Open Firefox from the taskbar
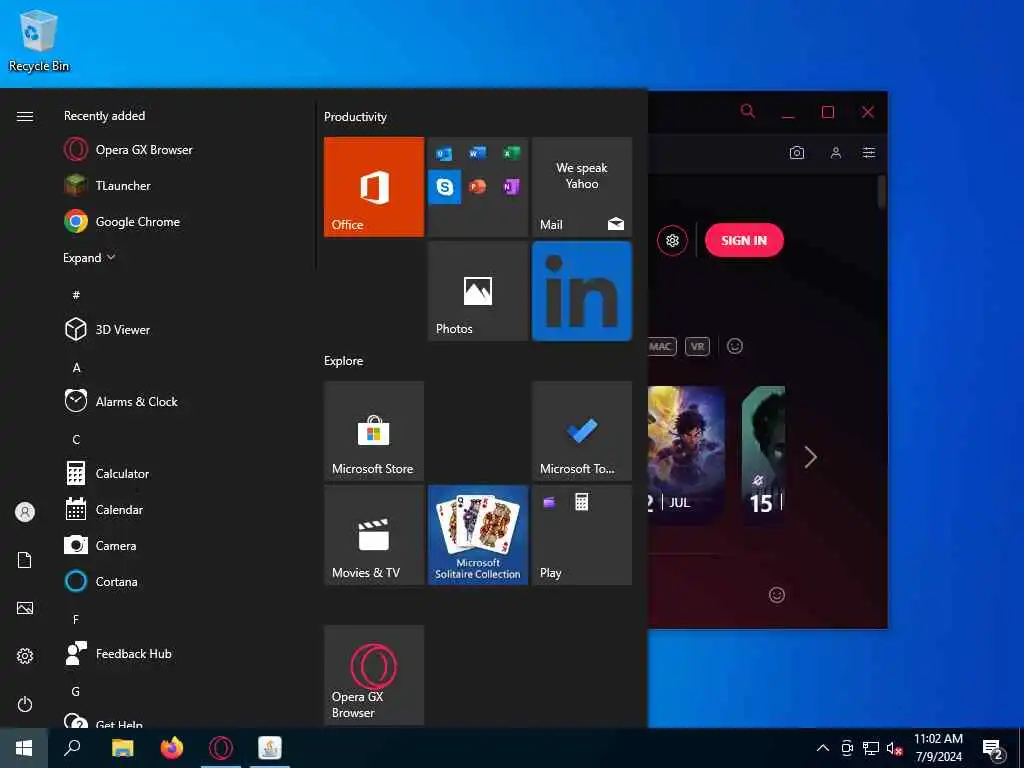1024x768 pixels. point(172,748)
